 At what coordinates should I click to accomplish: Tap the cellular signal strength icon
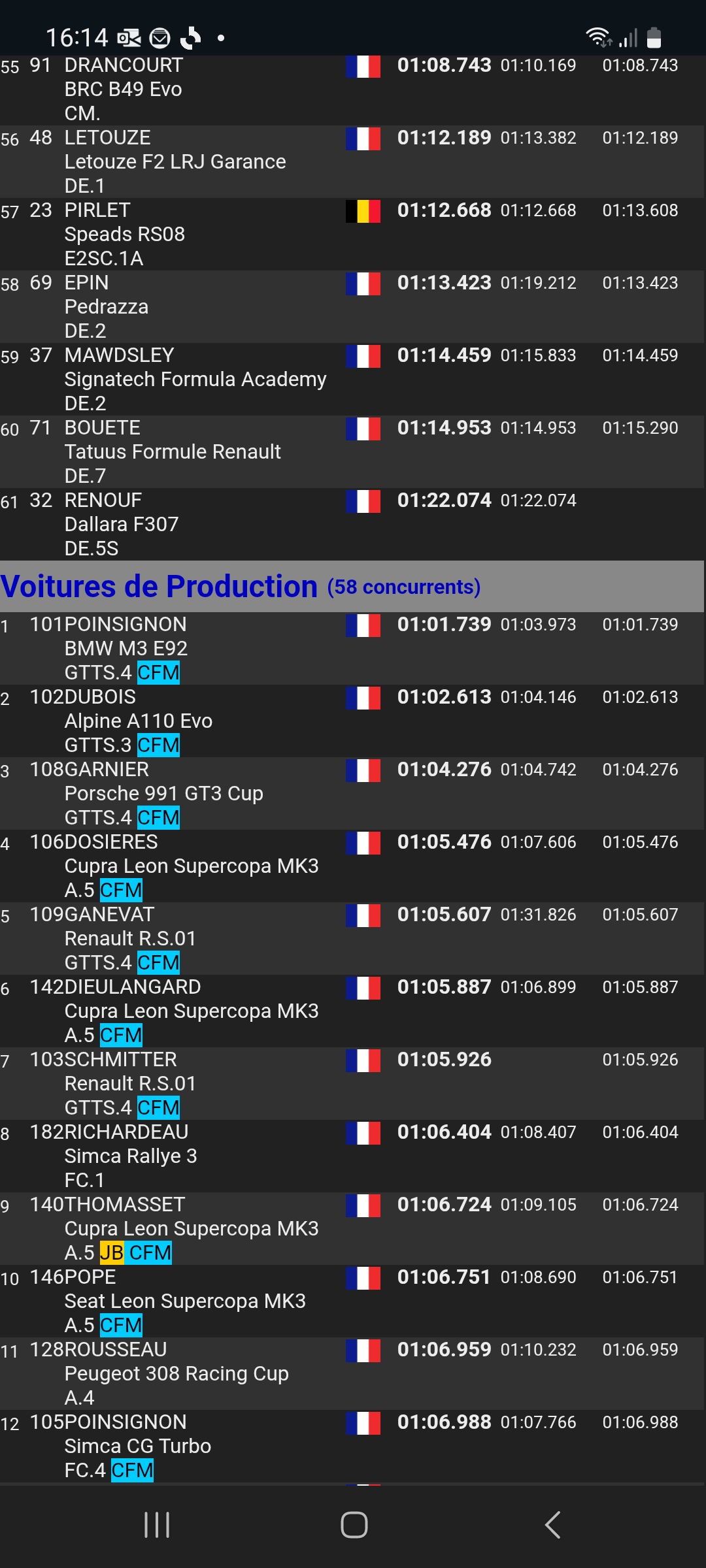coord(628,39)
